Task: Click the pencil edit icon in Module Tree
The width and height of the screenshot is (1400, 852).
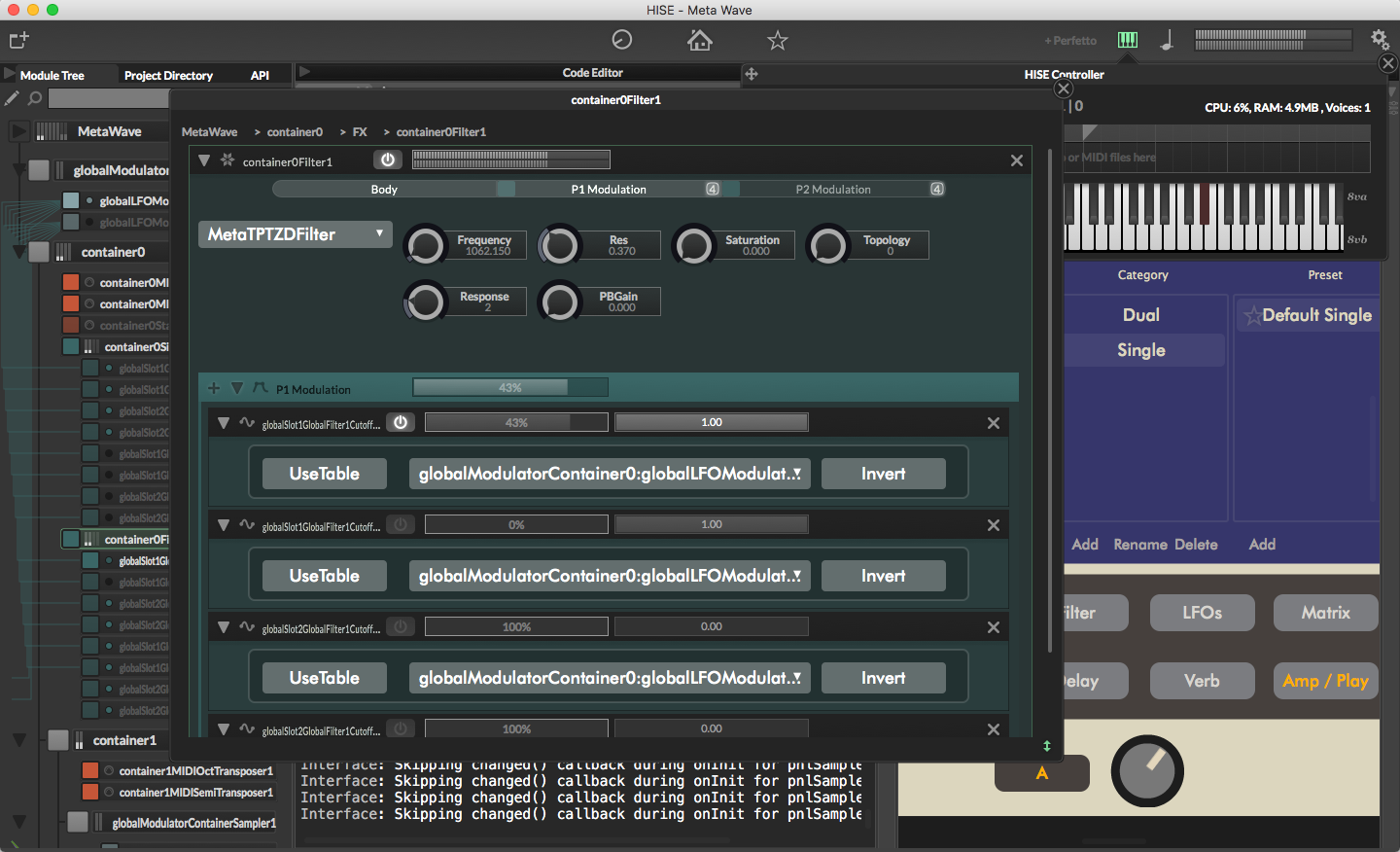Action: pos(12,98)
